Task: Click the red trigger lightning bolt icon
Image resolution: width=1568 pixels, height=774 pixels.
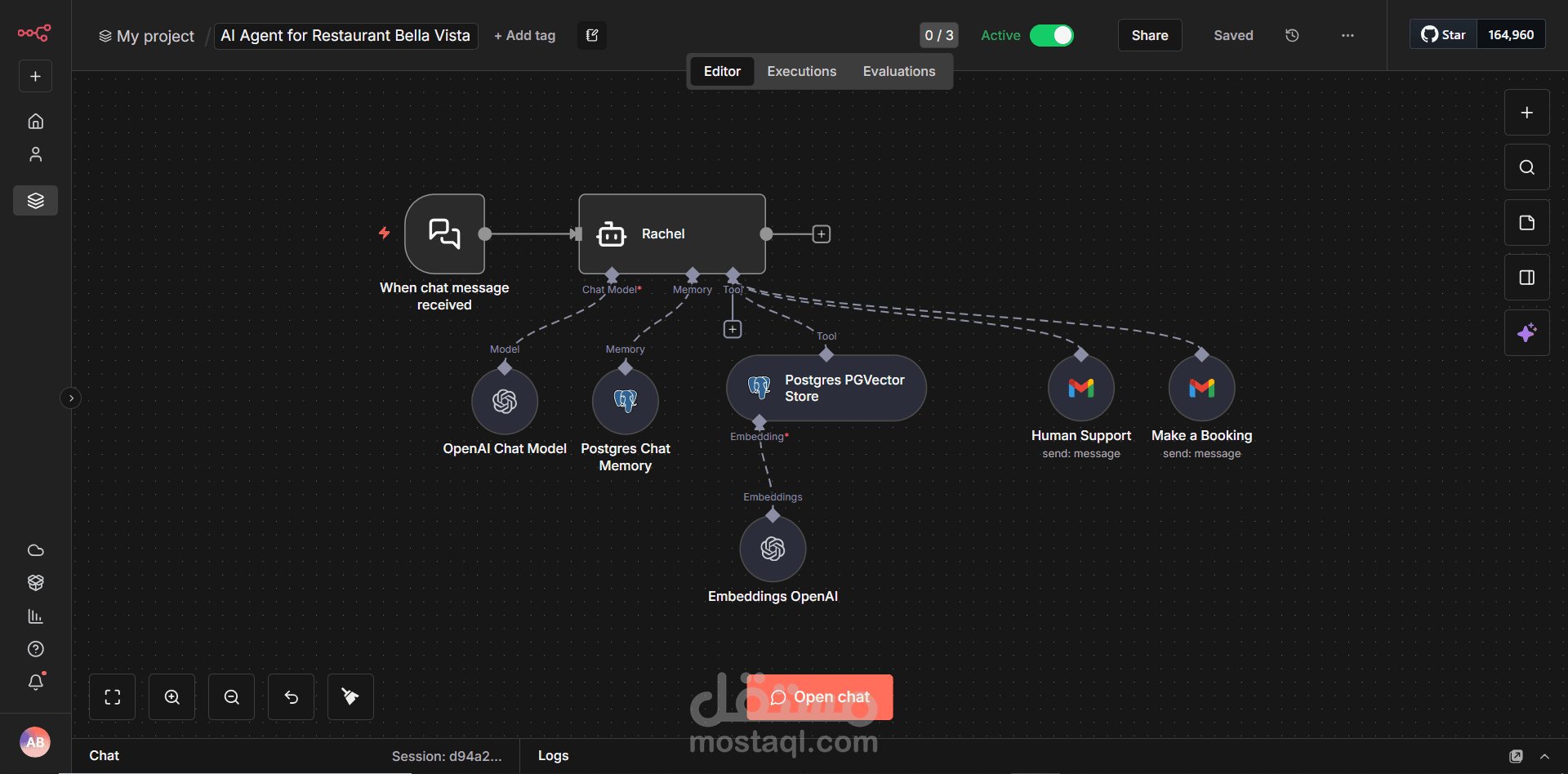Action: coord(384,233)
